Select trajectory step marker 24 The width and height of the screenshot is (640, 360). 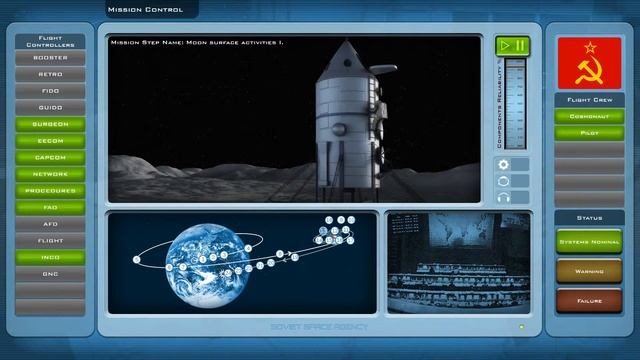pos(228,273)
